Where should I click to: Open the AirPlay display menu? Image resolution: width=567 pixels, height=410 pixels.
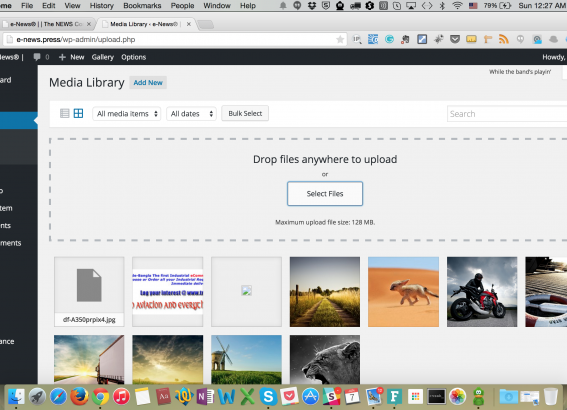click(411, 5)
